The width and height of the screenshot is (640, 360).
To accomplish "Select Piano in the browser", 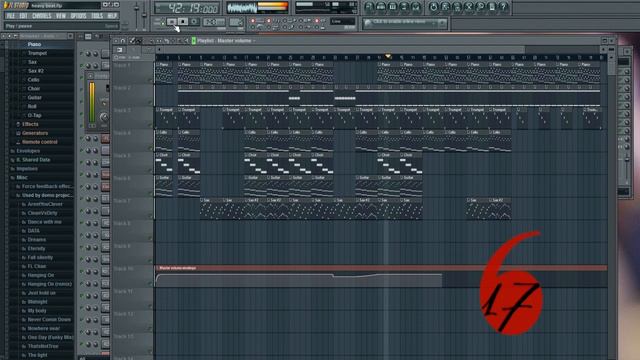I will click(34, 44).
